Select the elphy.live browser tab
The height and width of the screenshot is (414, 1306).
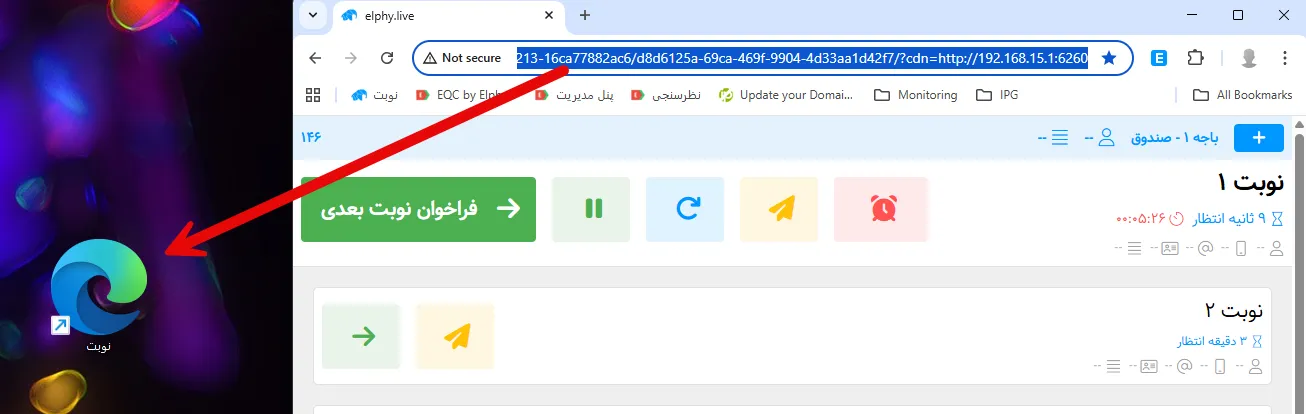(x=440, y=15)
